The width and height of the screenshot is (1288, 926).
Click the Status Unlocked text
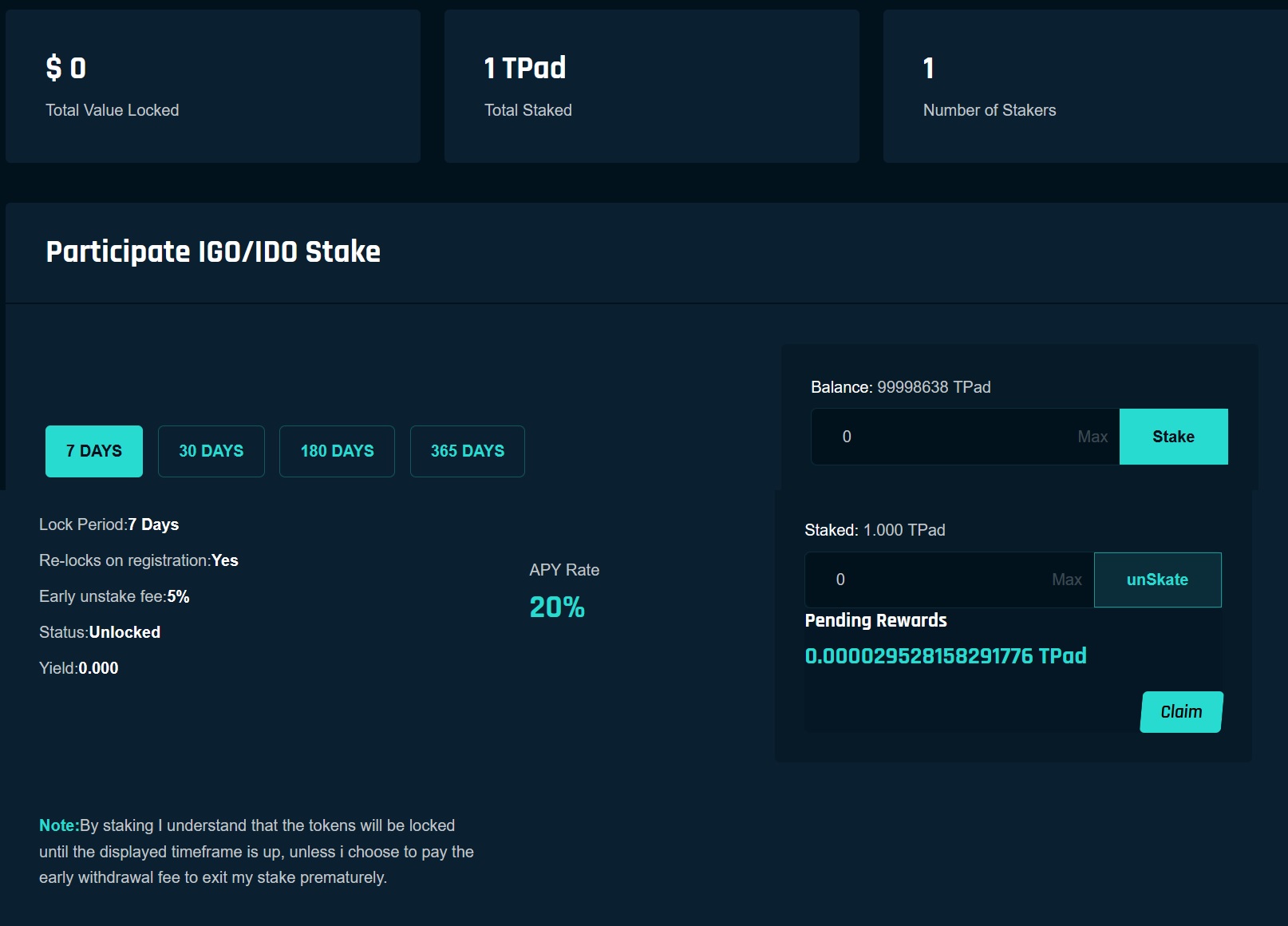click(100, 632)
